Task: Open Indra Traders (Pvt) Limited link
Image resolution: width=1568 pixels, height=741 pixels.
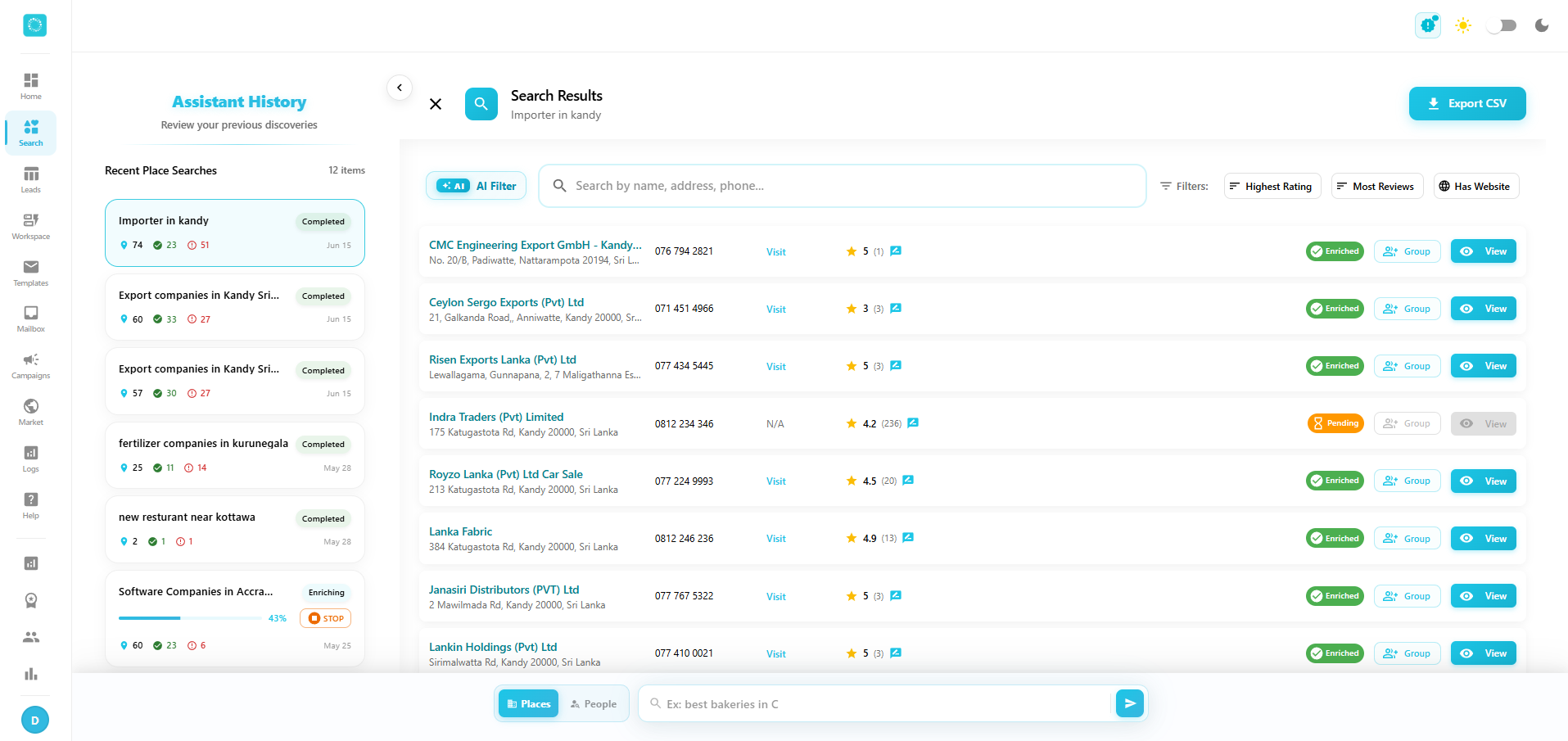Action: click(496, 417)
